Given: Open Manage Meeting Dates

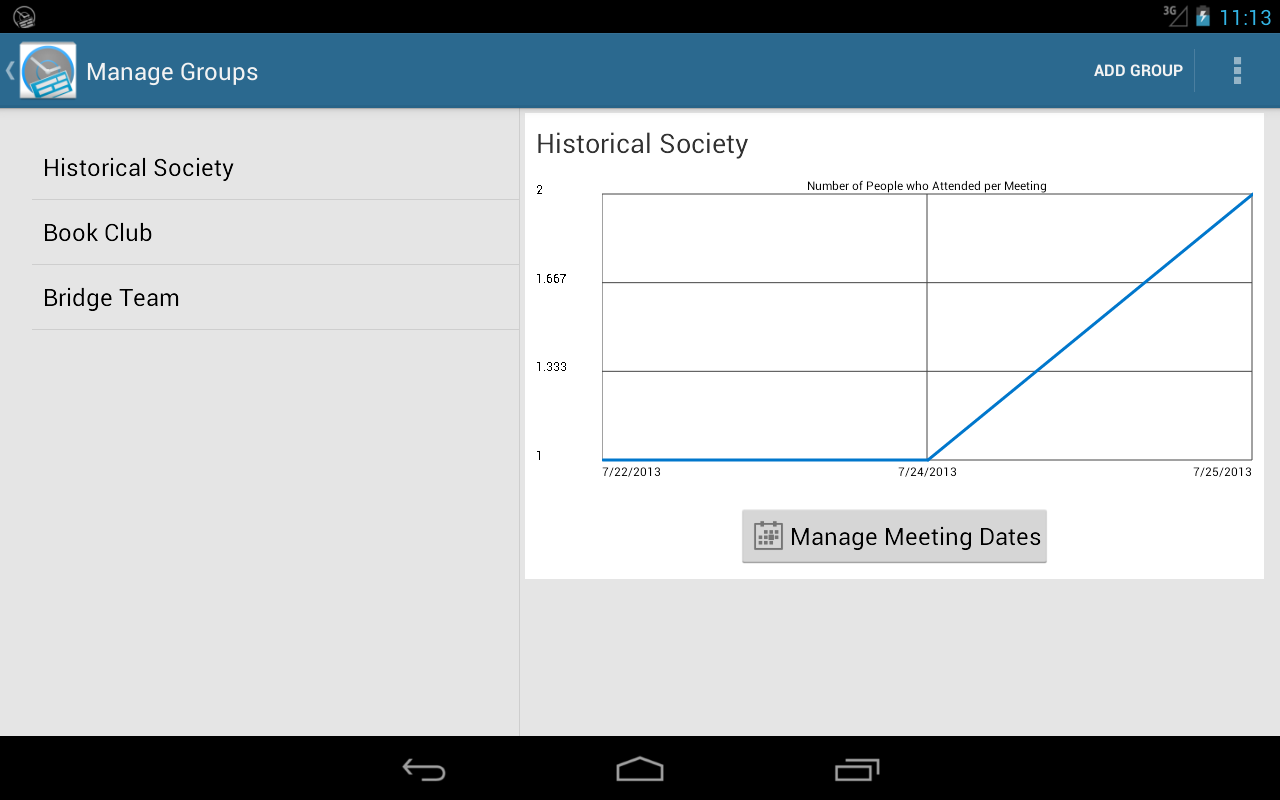Looking at the screenshot, I should [x=894, y=536].
